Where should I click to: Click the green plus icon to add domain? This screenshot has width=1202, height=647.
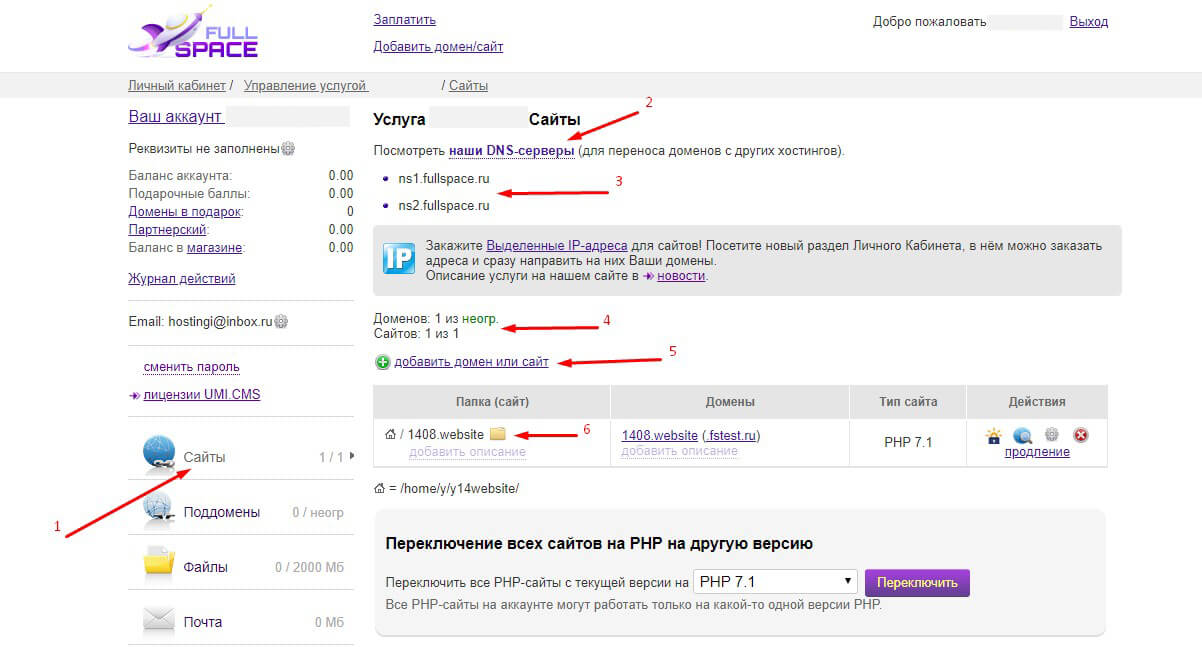[382, 362]
